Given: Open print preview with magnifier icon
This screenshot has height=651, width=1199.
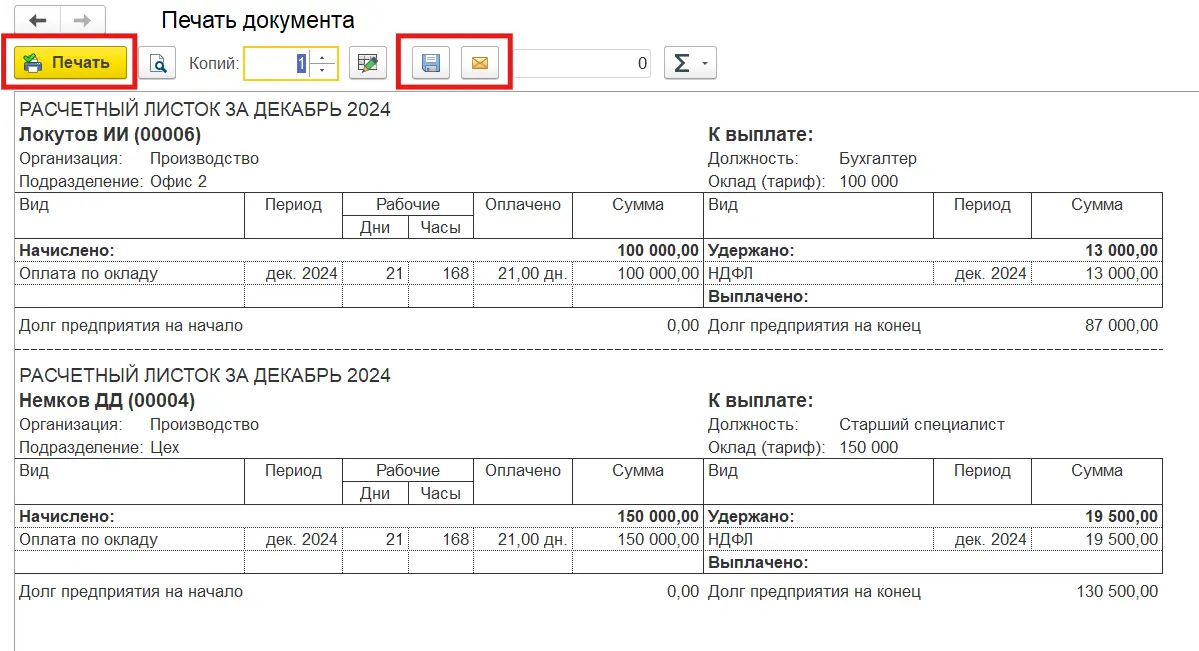Looking at the screenshot, I should point(157,64).
